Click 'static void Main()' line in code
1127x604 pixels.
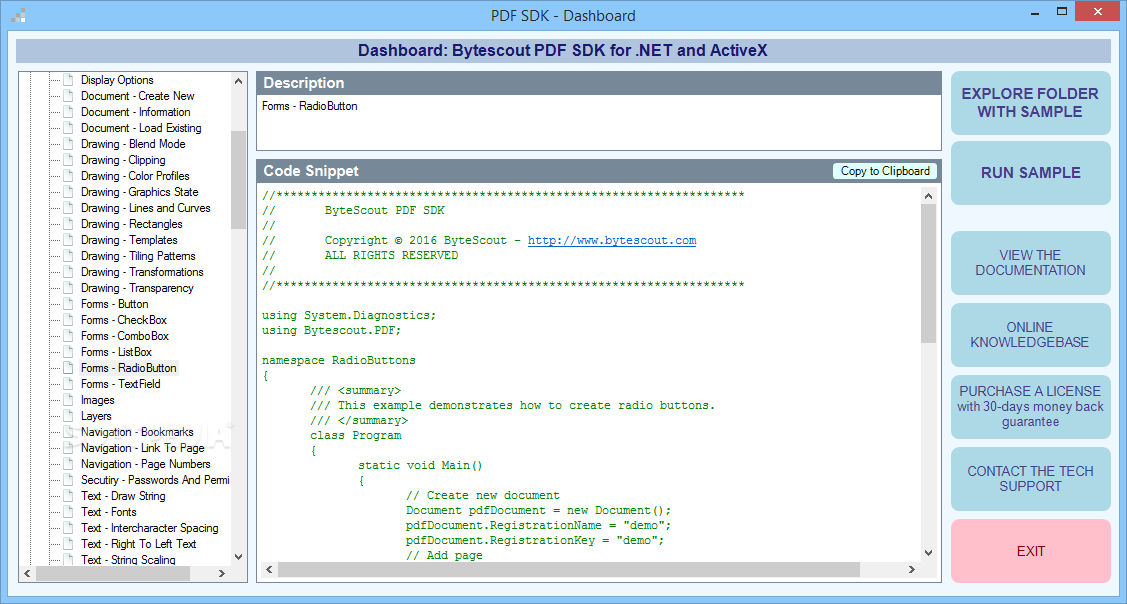tap(420, 465)
